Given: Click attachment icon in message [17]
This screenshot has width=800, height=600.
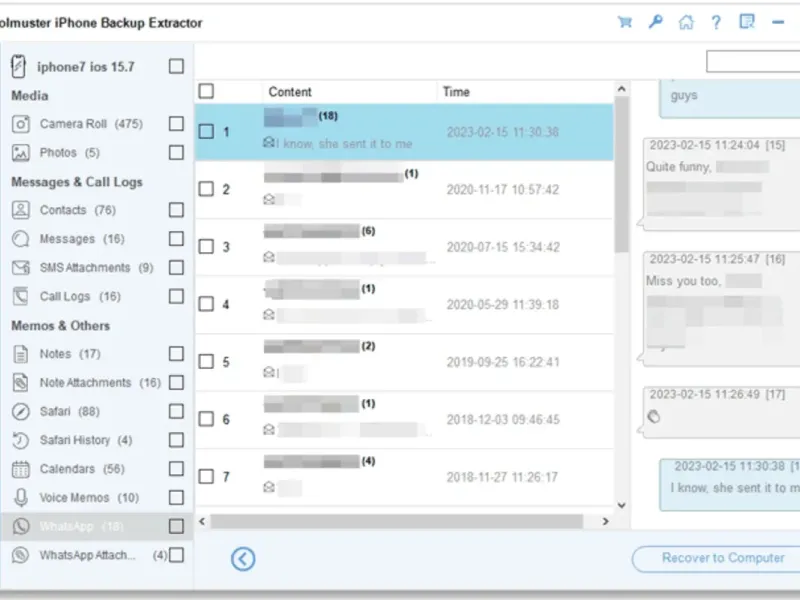Looking at the screenshot, I should coord(654,417).
